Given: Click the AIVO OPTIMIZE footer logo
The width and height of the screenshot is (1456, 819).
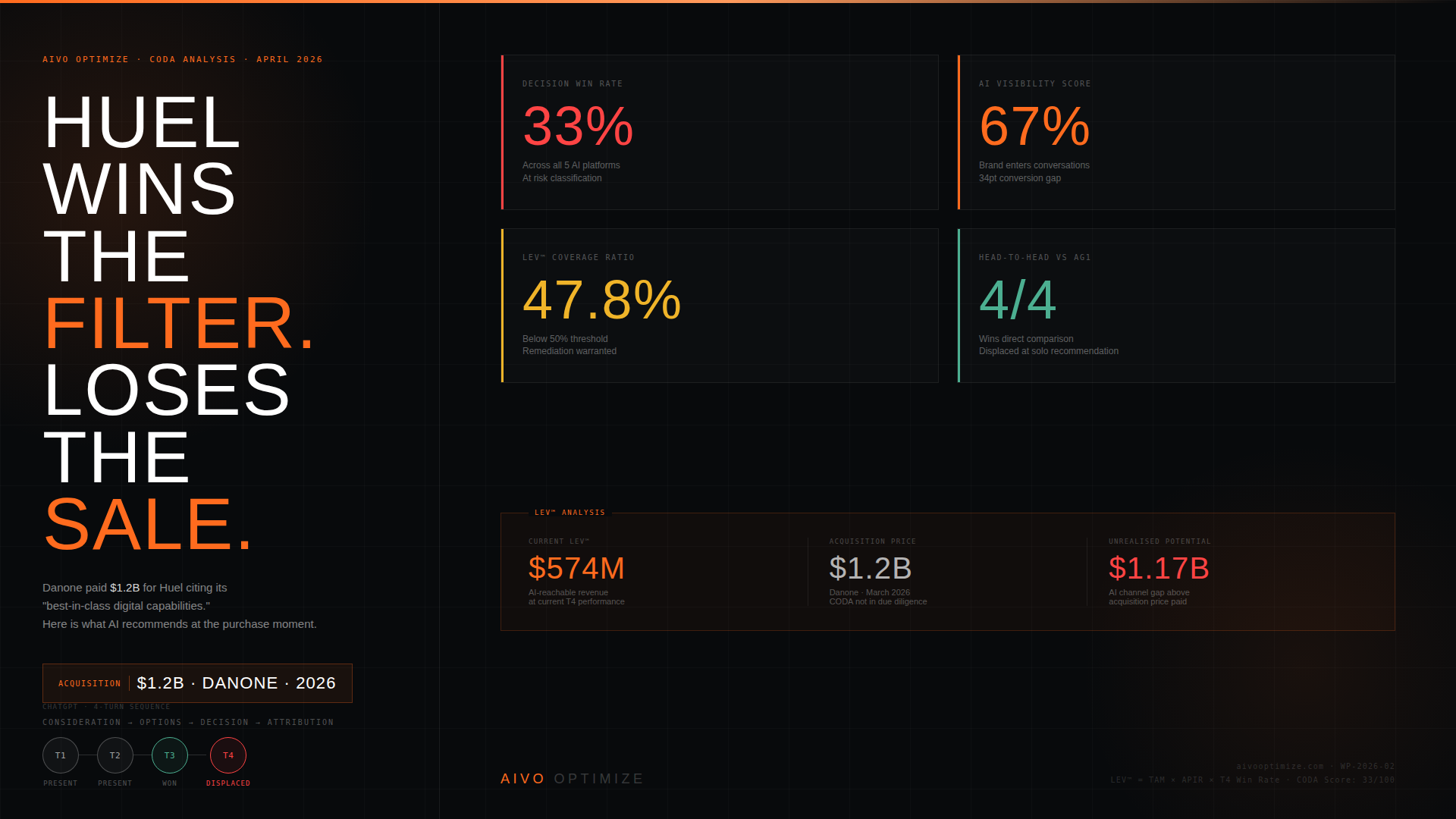Looking at the screenshot, I should coord(573,779).
